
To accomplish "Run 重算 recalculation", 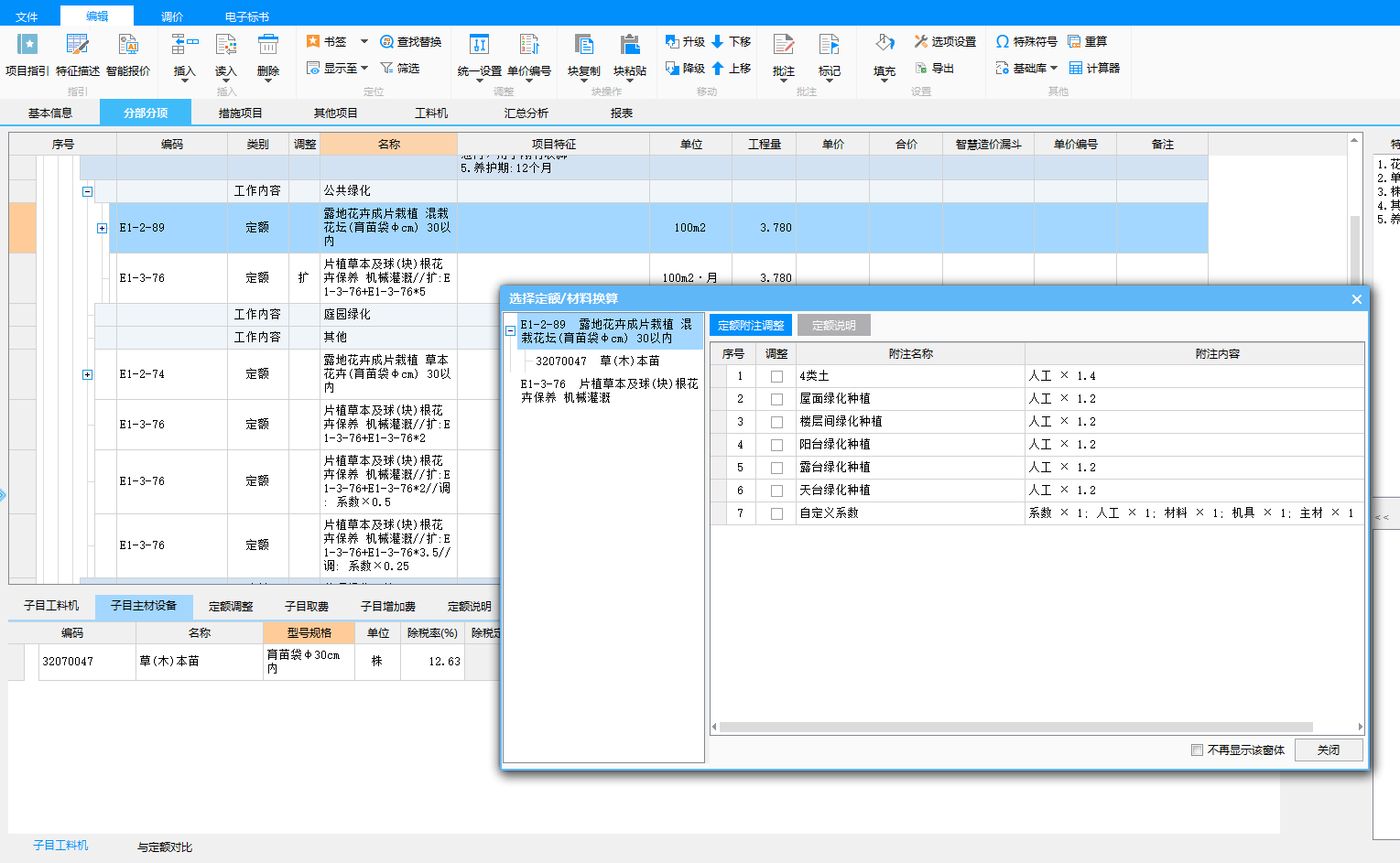I will click(1088, 42).
